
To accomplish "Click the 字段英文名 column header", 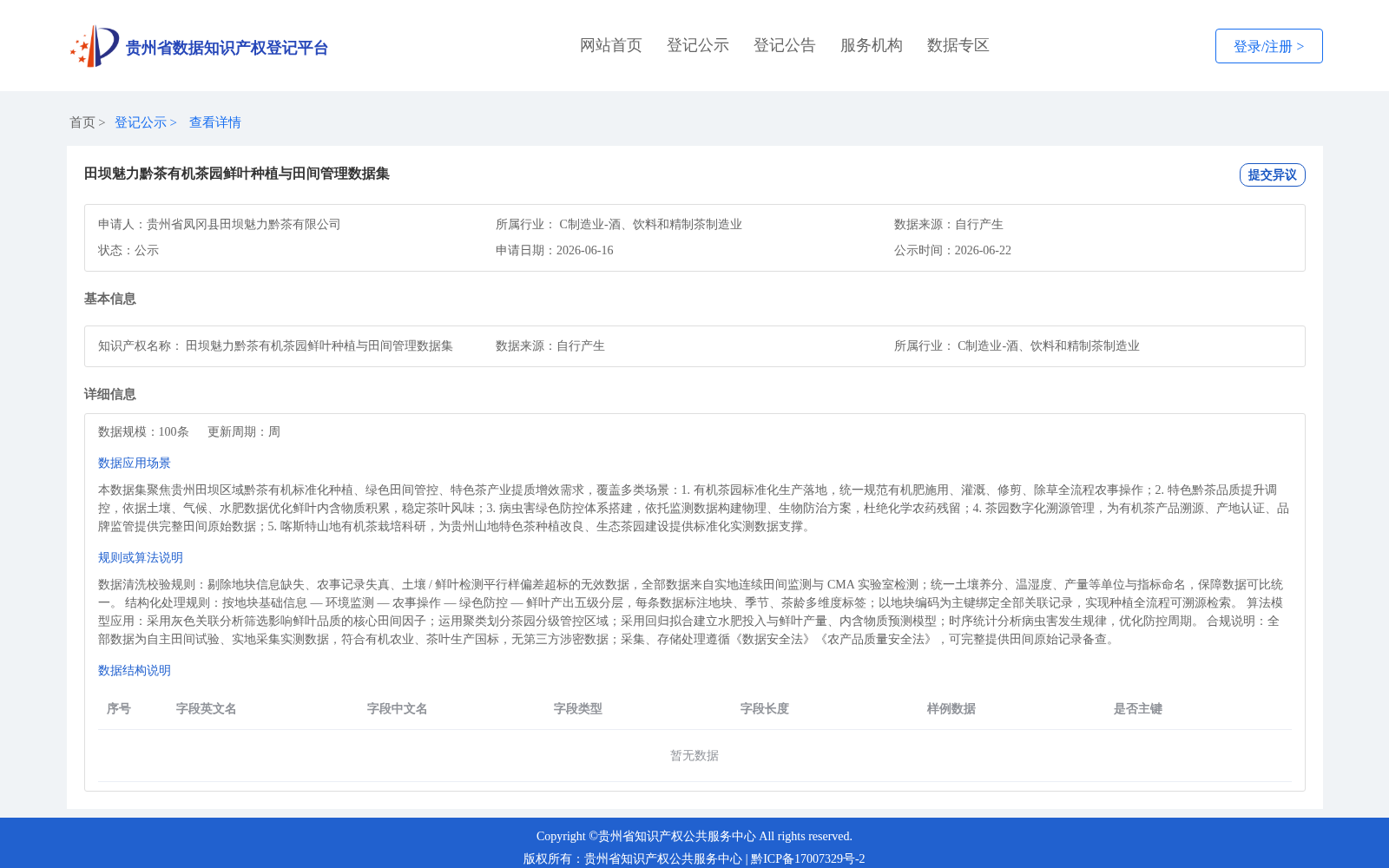I will [207, 708].
